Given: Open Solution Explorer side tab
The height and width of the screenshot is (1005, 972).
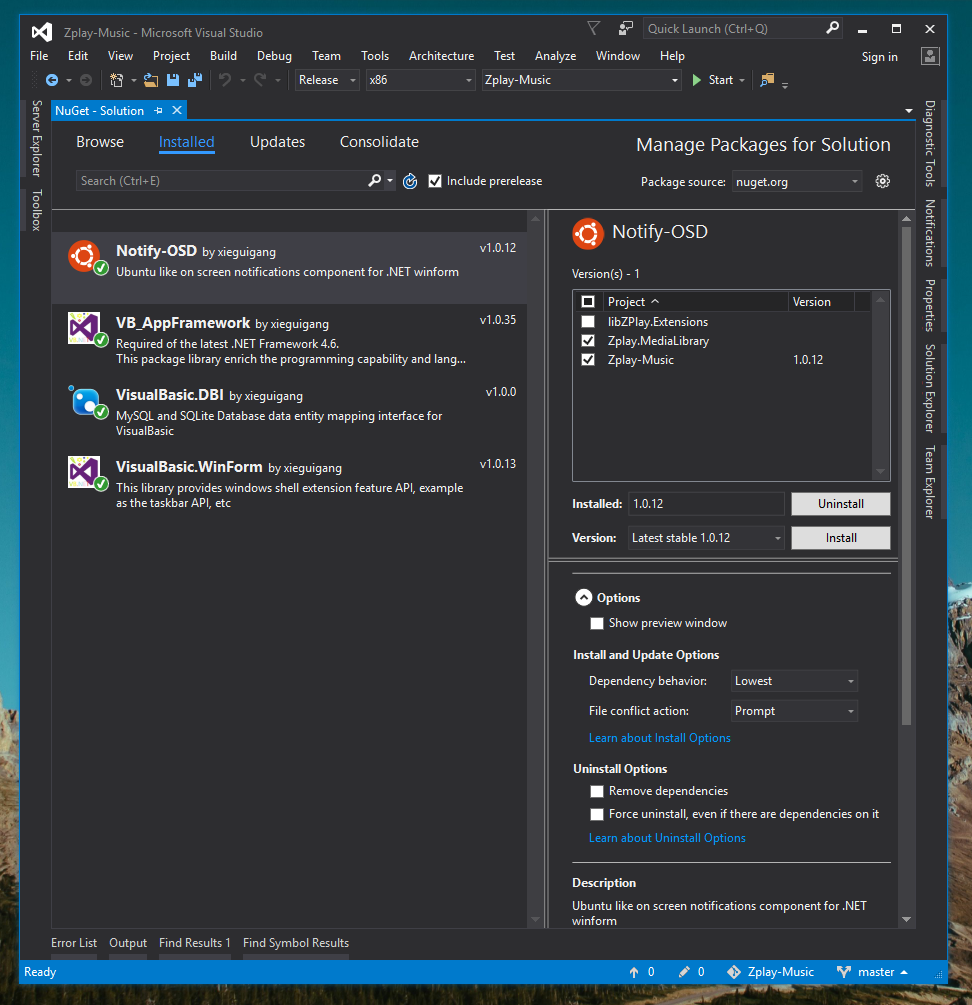Looking at the screenshot, I should coord(930,388).
